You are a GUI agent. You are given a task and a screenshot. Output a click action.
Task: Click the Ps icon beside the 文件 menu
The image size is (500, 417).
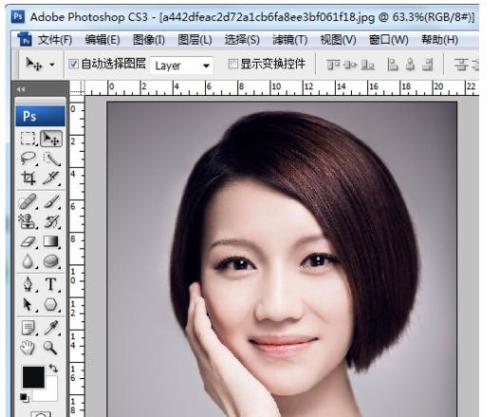coord(25,39)
